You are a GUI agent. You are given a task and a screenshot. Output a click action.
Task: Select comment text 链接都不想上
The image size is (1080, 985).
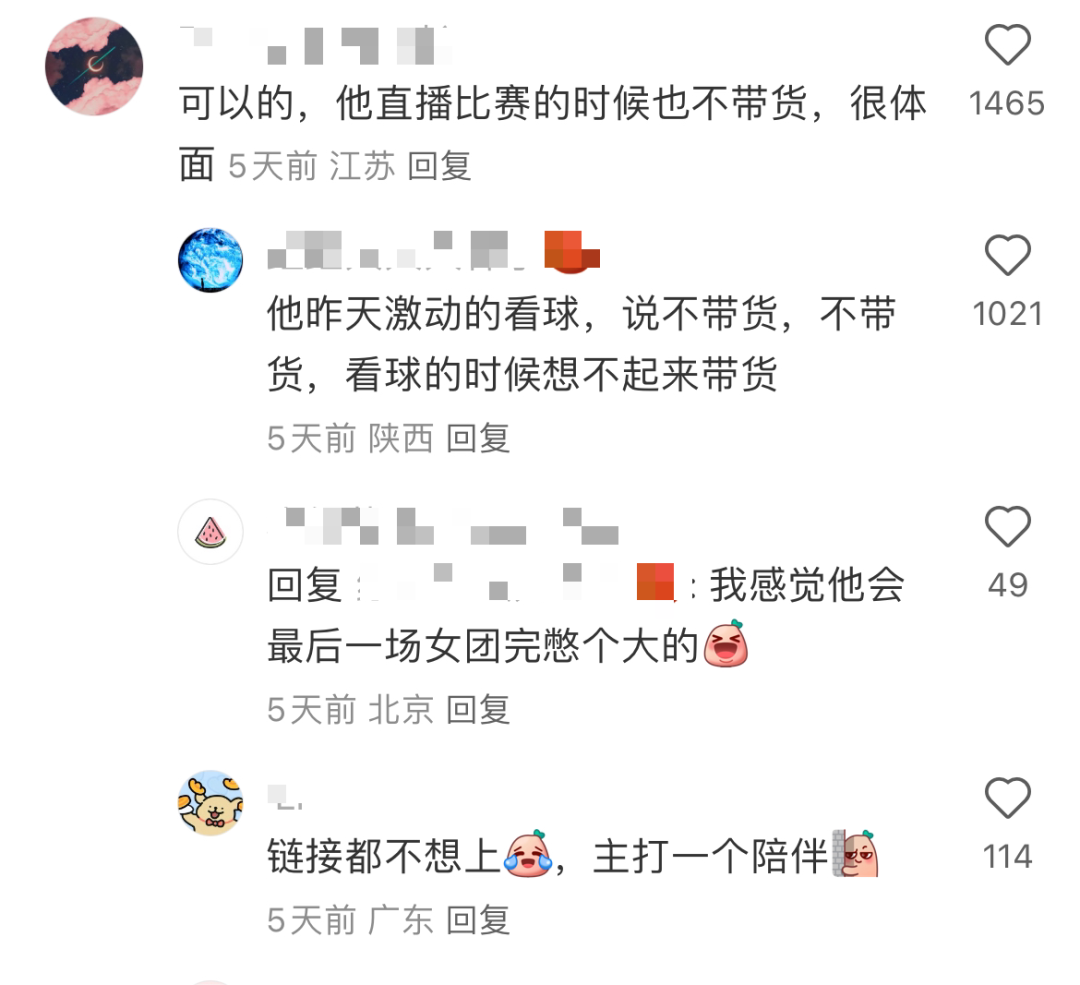(384, 856)
